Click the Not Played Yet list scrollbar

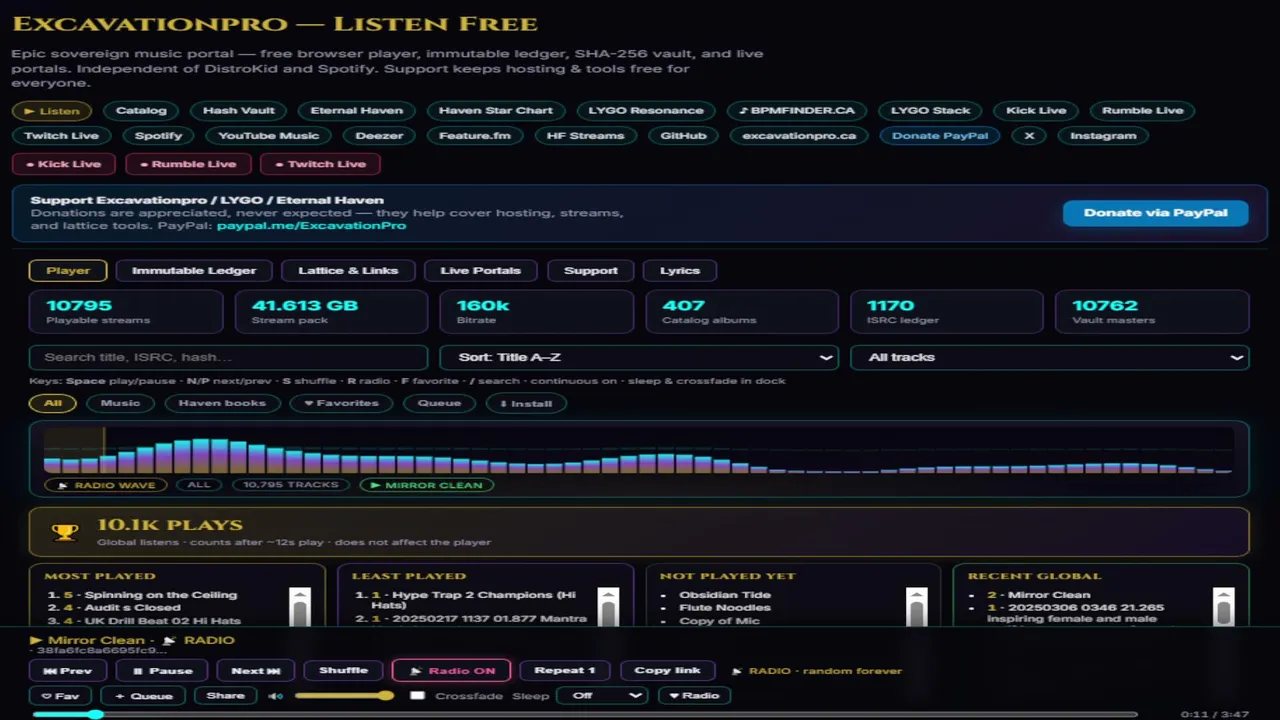tap(916, 606)
